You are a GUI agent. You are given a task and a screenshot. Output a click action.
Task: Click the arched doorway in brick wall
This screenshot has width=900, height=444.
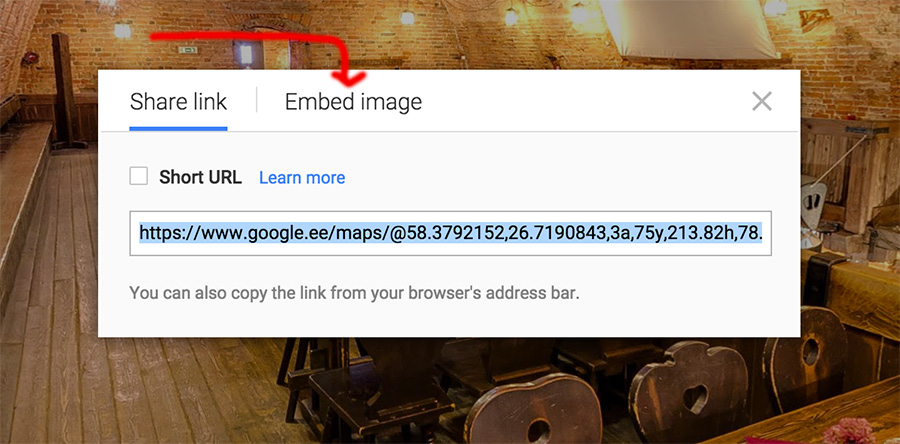(x=268, y=45)
